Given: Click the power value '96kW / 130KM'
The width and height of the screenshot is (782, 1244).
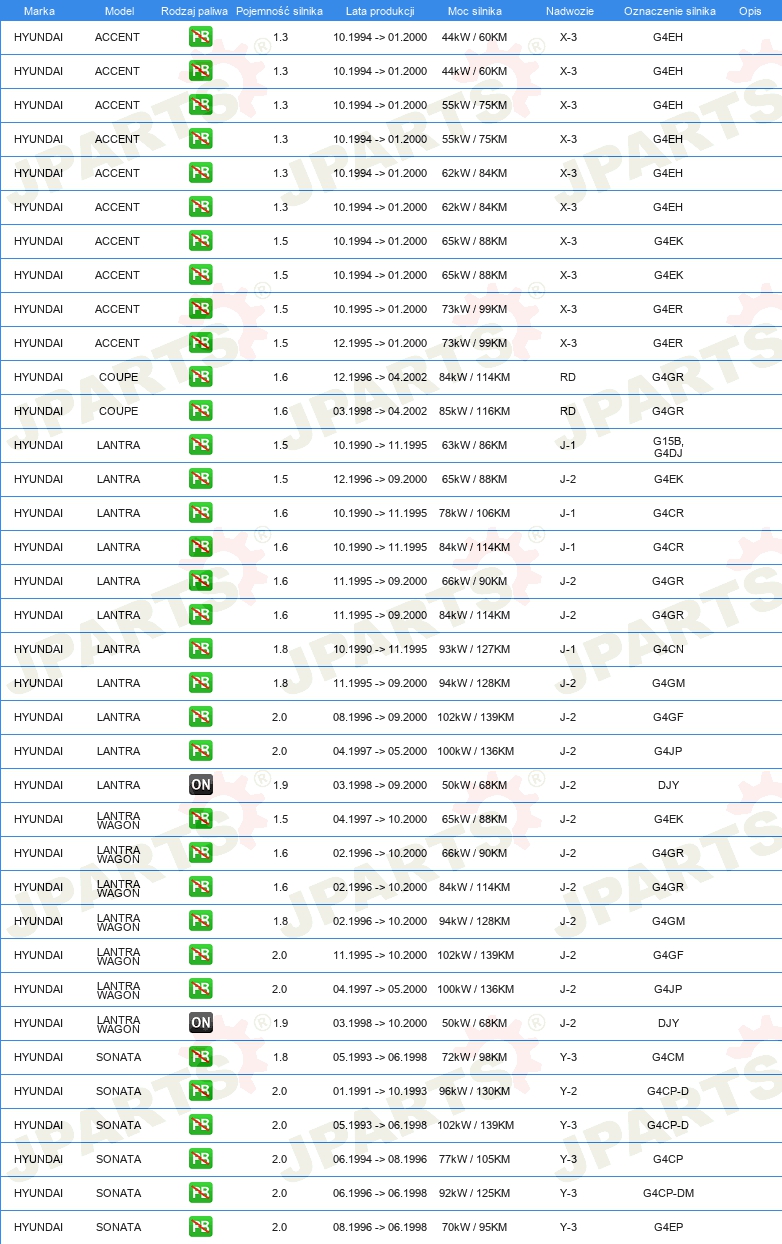Looking at the screenshot, I should click(475, 1091).
